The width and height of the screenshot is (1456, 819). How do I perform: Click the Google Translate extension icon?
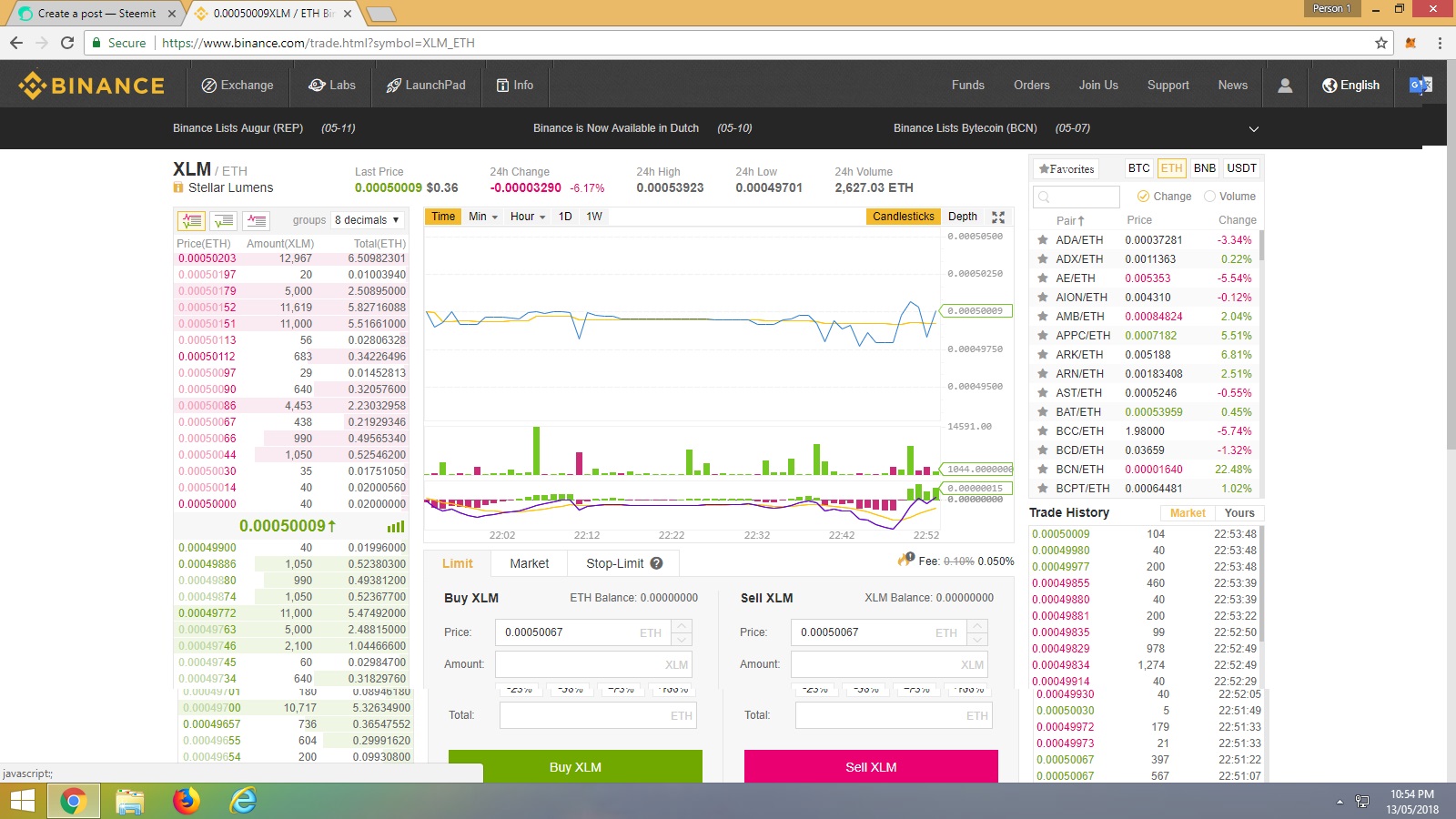click(x=1421, y=85)
